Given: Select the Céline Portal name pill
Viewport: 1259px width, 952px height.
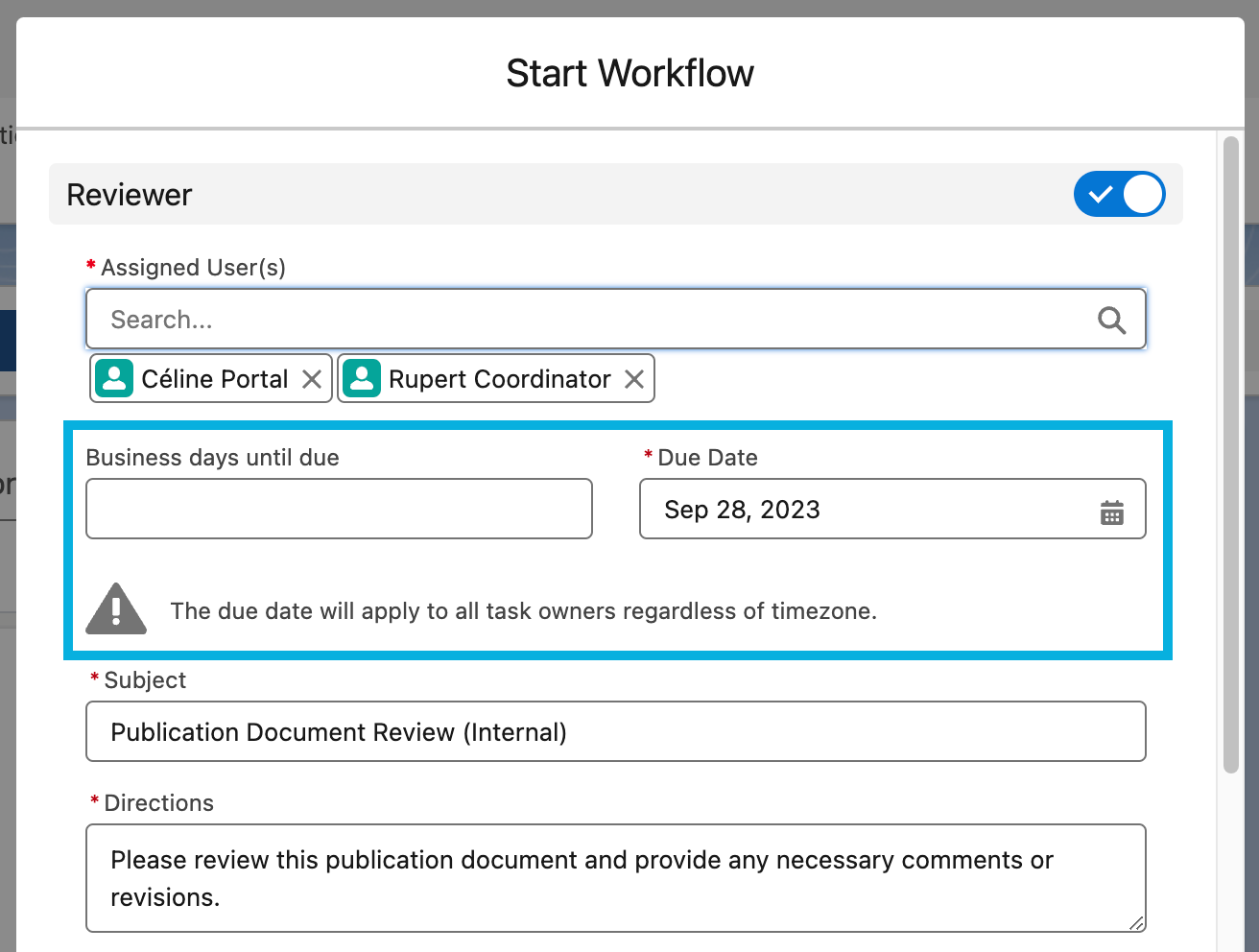Looking at the screenshot, I should tap(214, 379).
